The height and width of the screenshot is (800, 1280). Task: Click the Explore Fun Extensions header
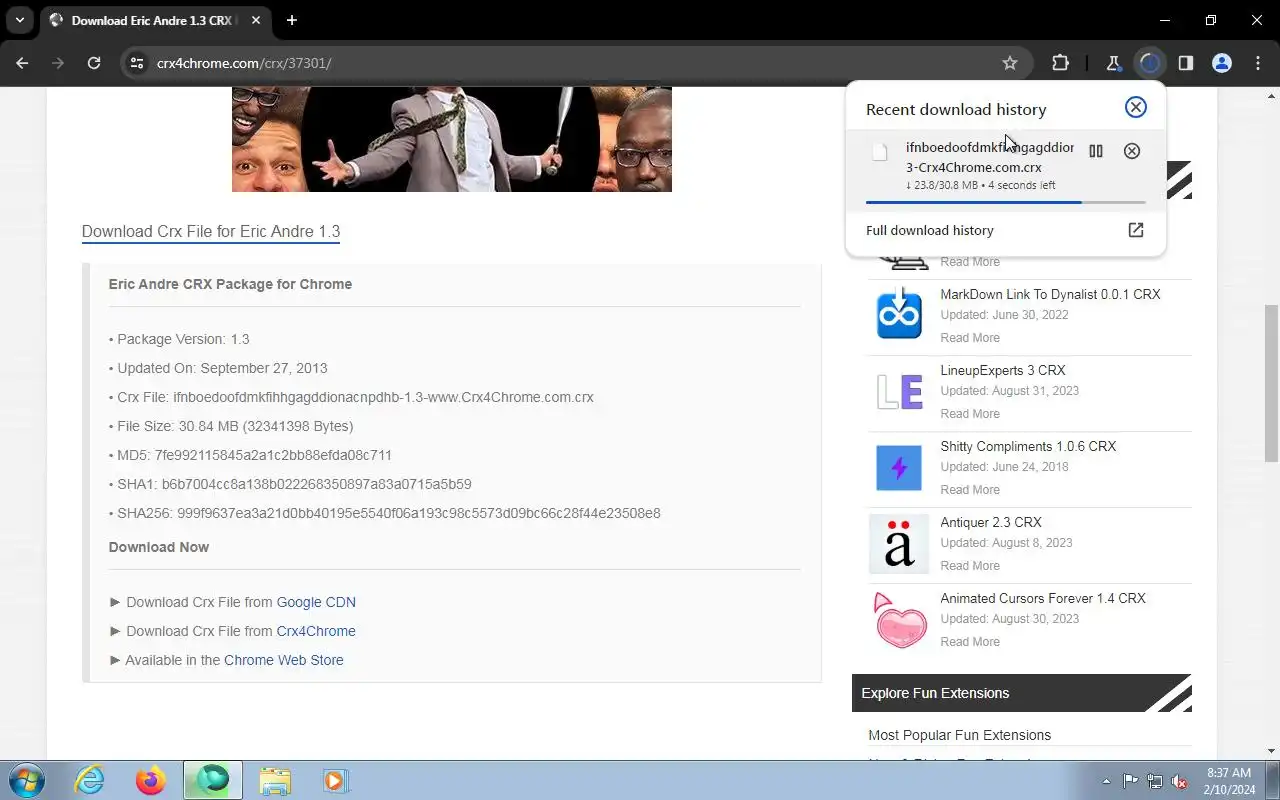(x=1022, y=693)
